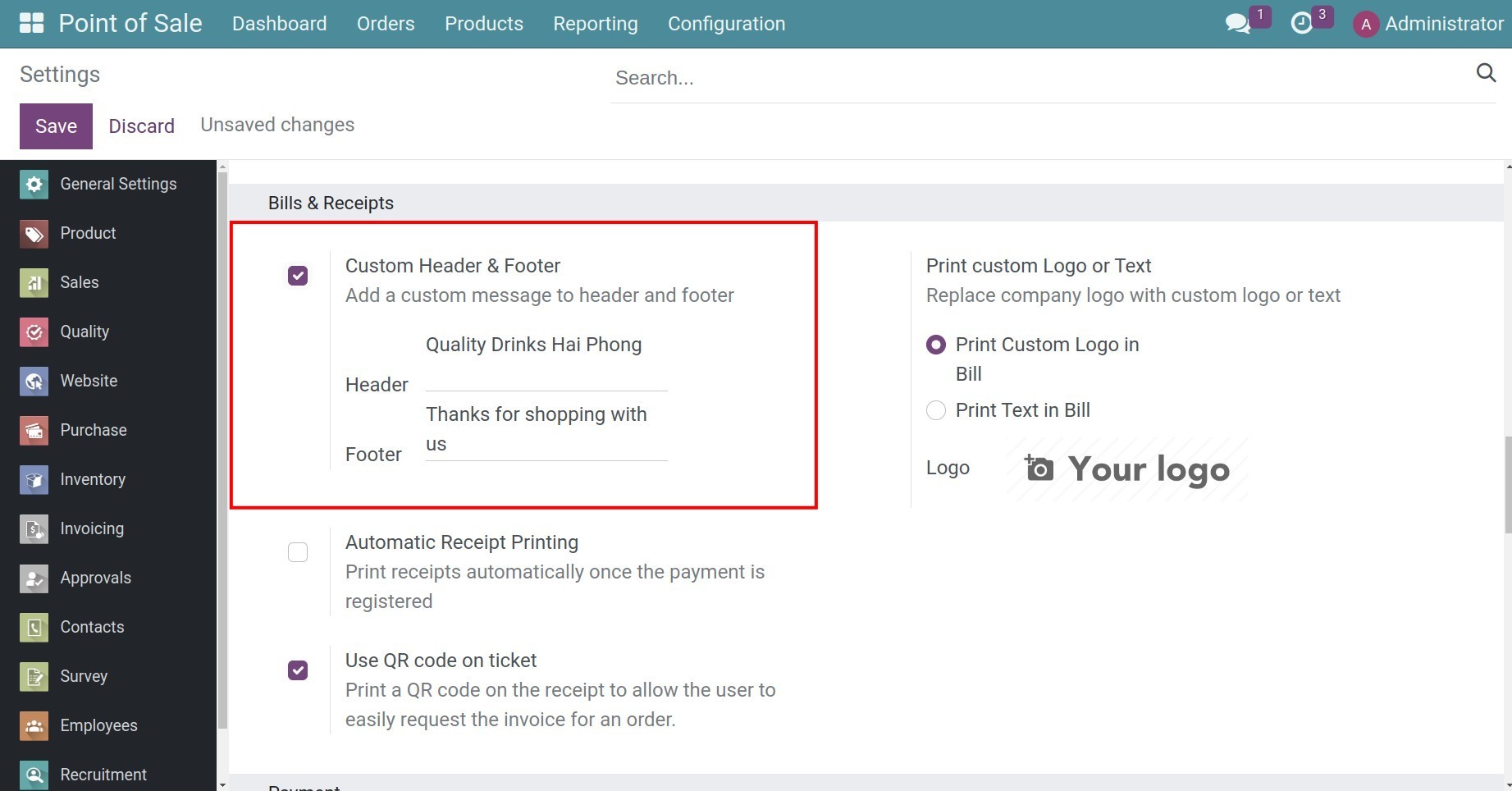This screenshot has width=1512, height=791.
Task: Click the messaging conversations icon
Action: [1237, 23]
